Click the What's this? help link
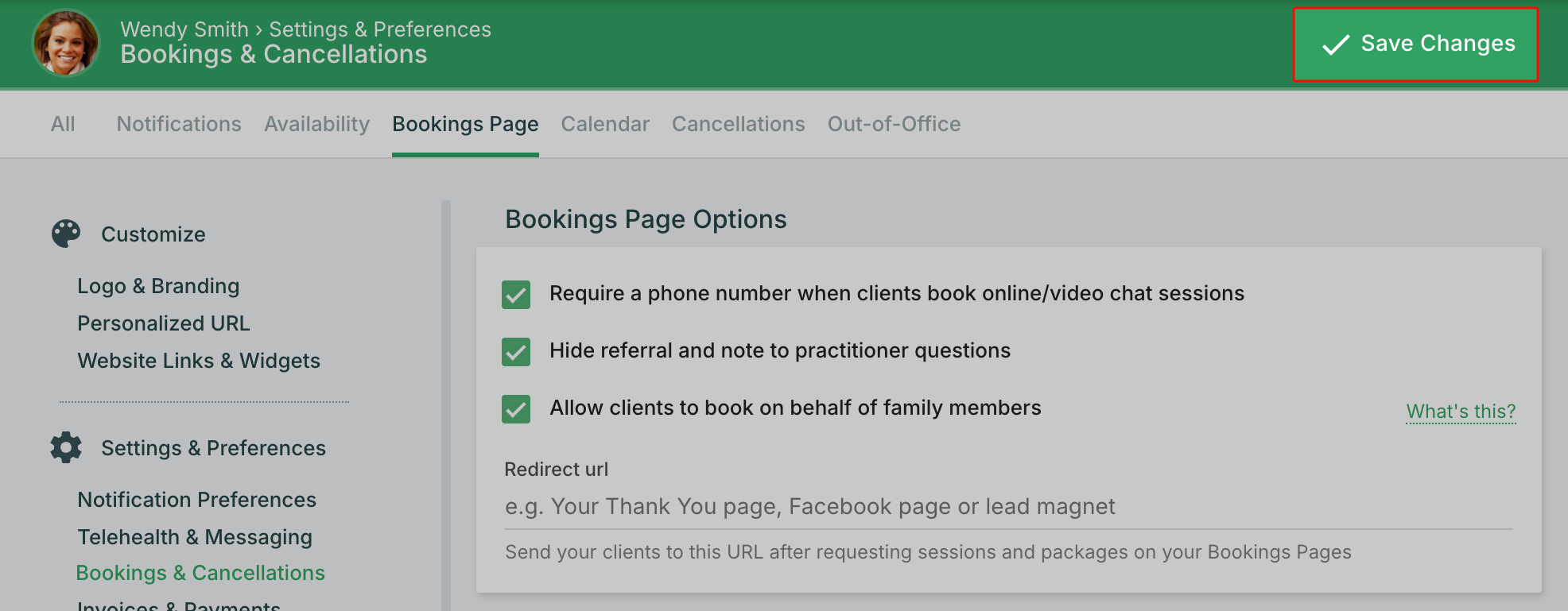The width and height of the screenshot is (1568, 611). pyautogui.click(x=1461, y=412)
